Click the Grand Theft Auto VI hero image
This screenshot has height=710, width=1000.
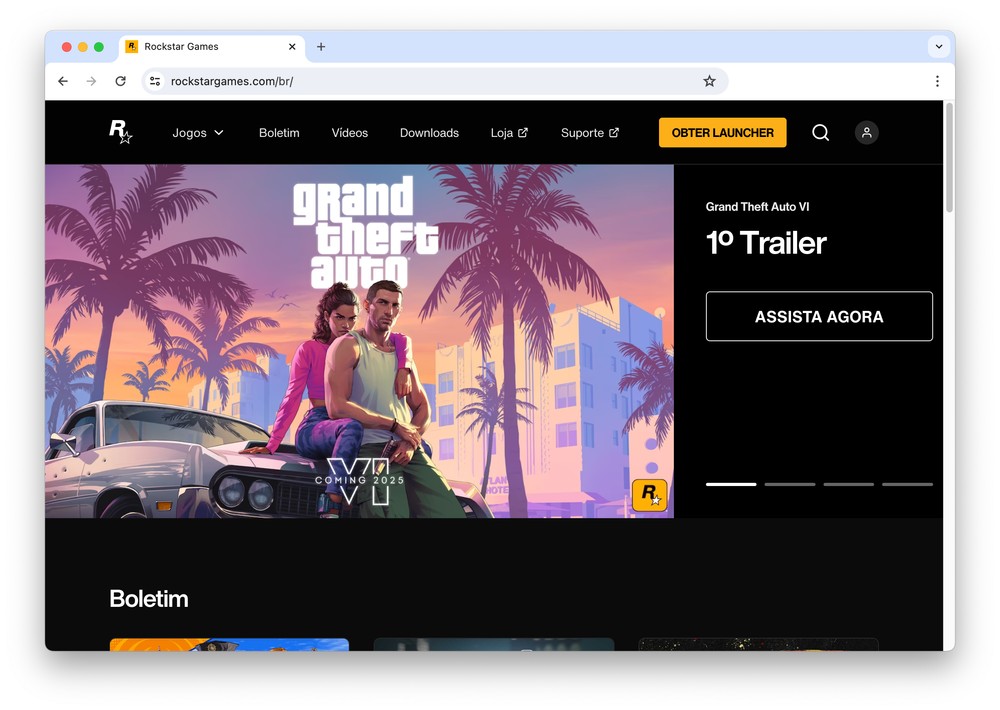click(x=359, y=341)
